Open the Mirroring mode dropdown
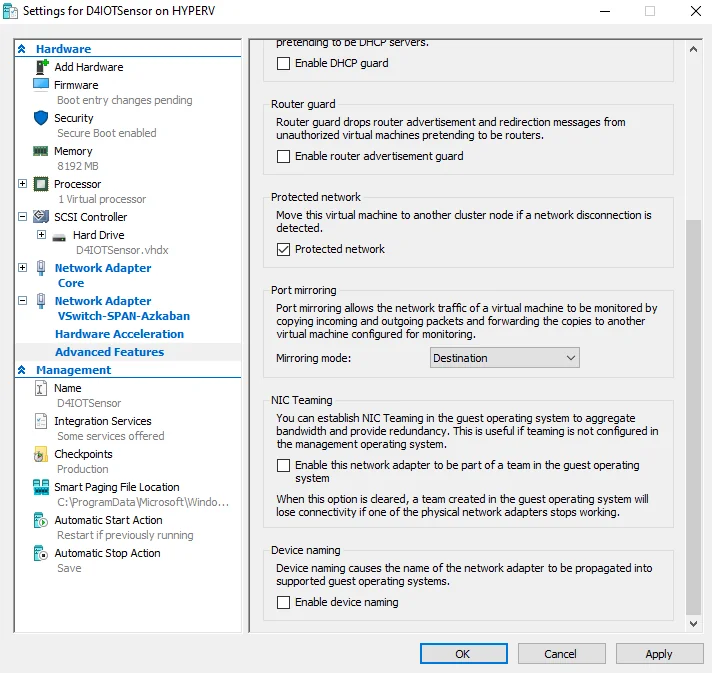The width and height of the screenshot is (712, 673). tap(505, 358)
